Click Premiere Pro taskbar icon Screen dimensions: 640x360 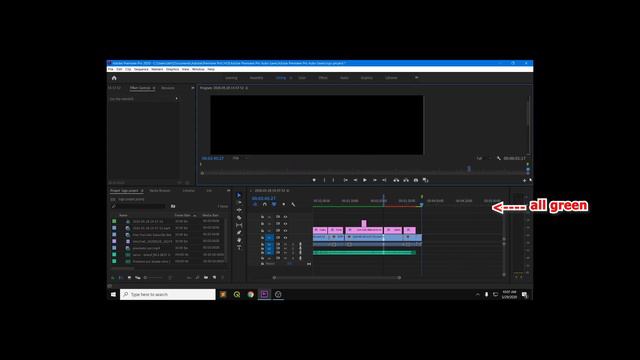264,294
